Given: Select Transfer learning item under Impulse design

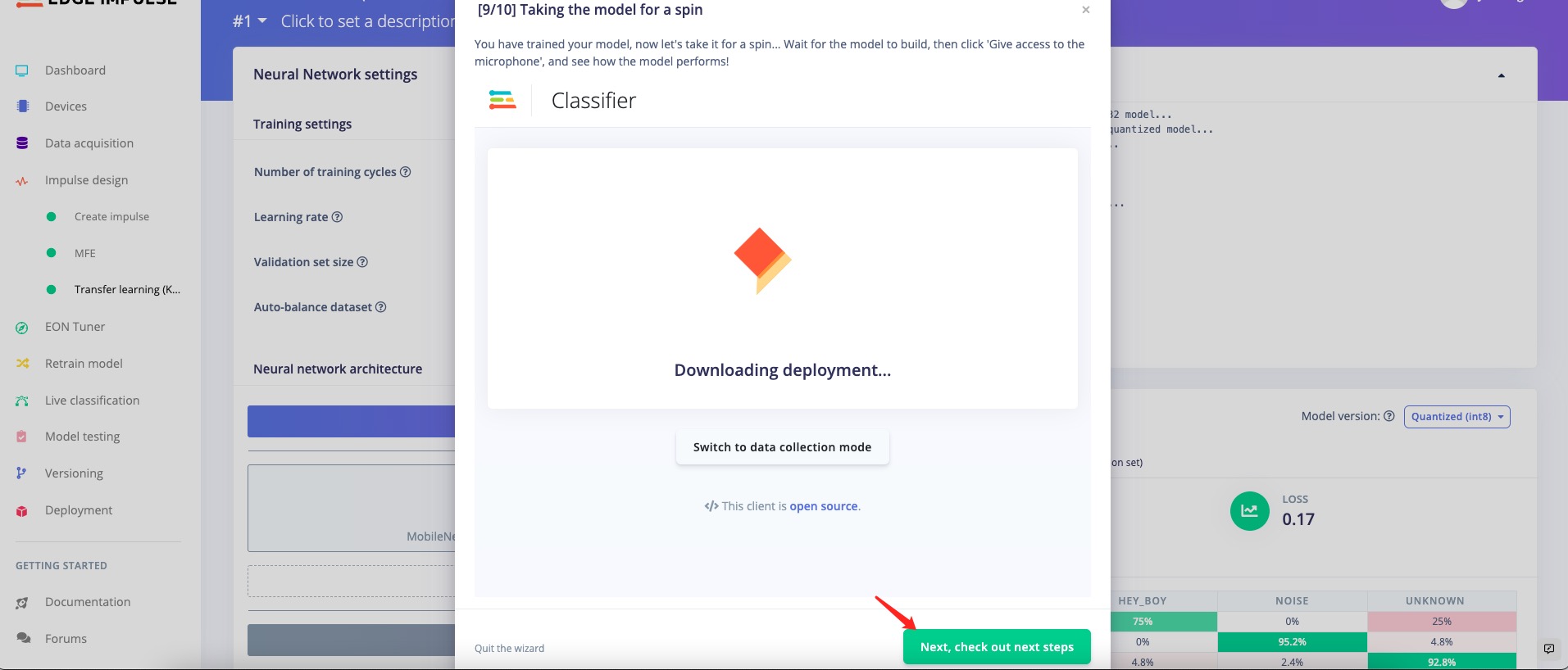Looking at the screenshot, I should [x=127, y=290].
